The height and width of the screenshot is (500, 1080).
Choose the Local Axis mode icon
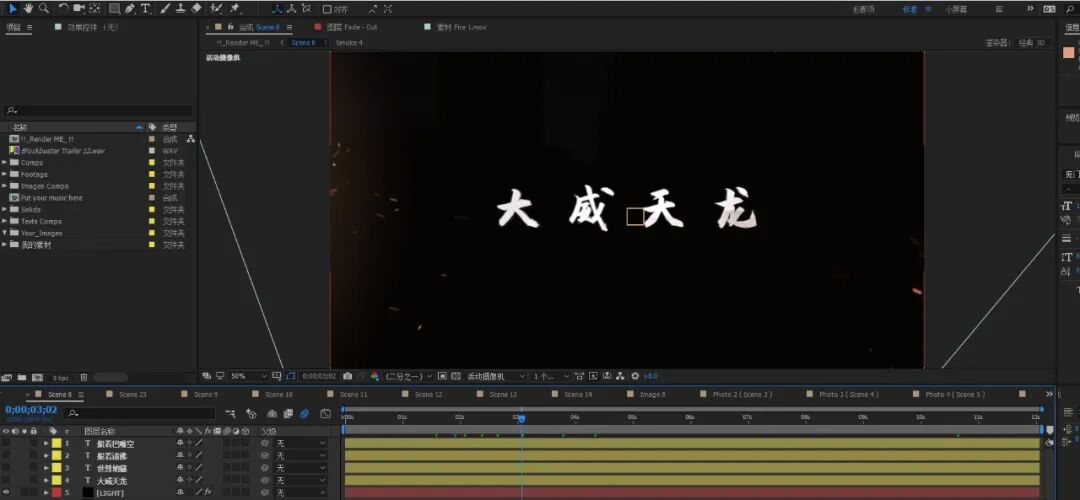[x=277, y=8]
